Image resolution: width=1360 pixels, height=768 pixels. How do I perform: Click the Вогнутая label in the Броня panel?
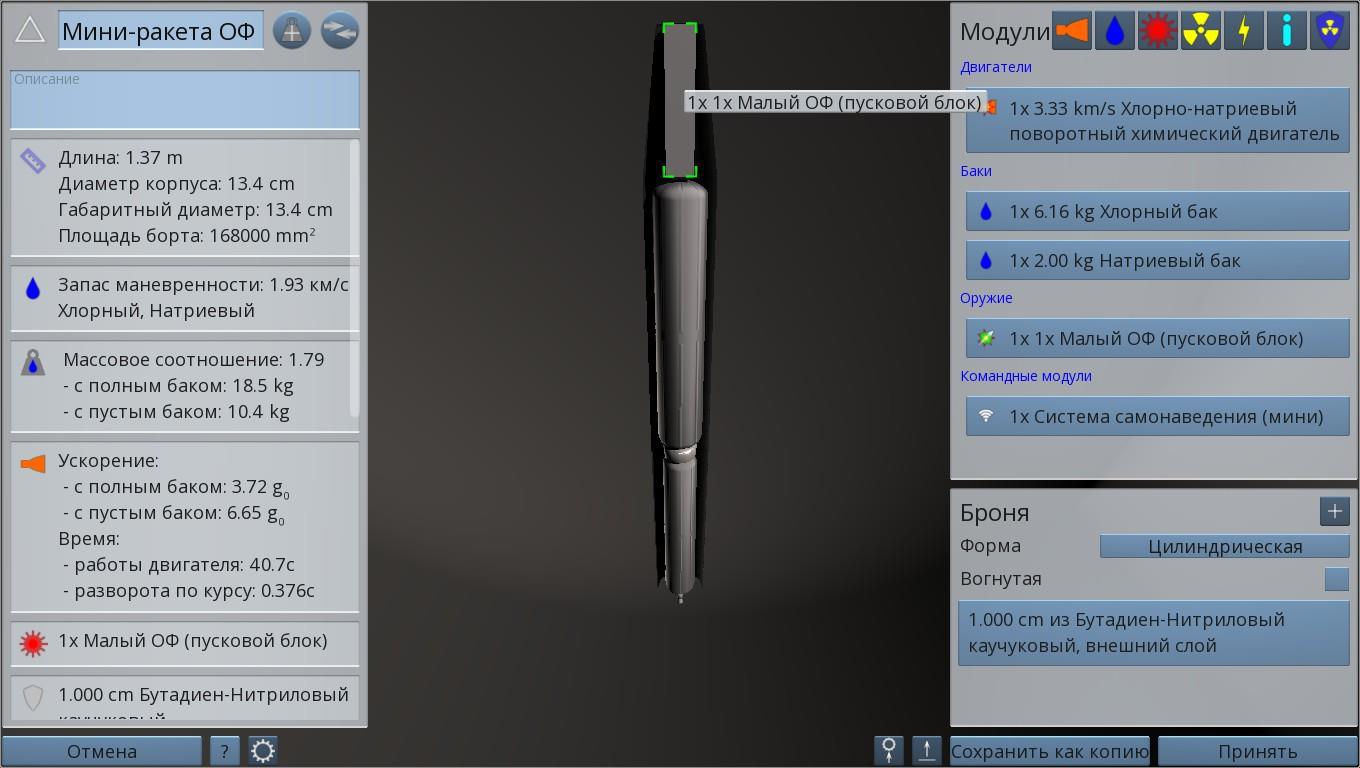point(1001,579)
